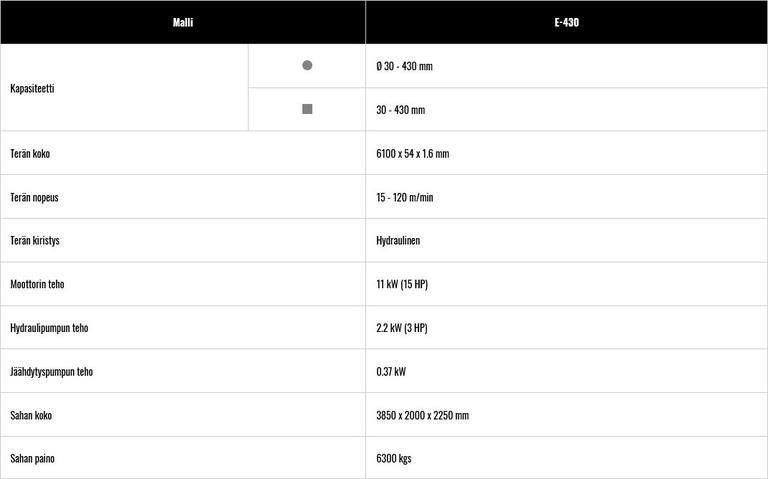The image size is (768, 479).
Task: Click the 6100 x 54 x 1.6 mm value
Action: tap(412, 154)
